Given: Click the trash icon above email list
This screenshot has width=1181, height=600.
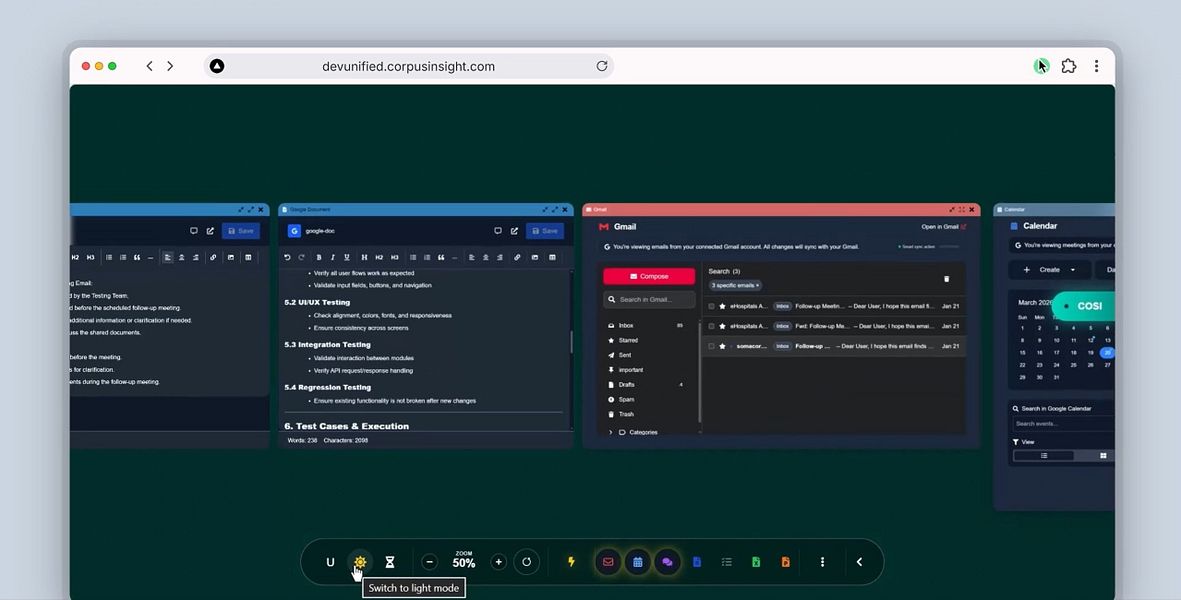Looking at the screenshot, I should pyautogui.click(x=947, y=279).
